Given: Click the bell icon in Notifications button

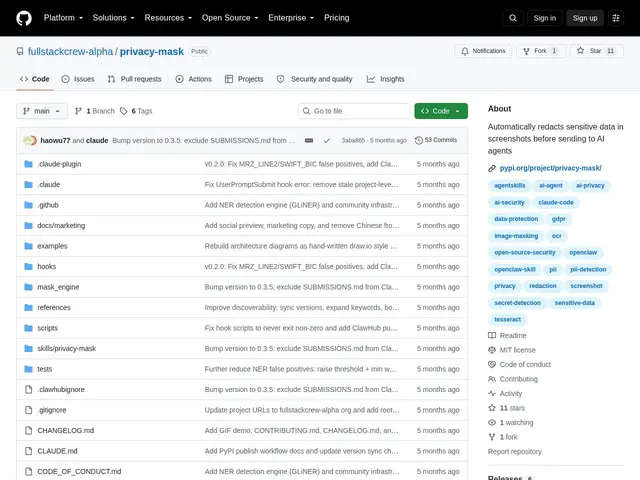Looking at the screenshot, I should tap(464, 51).
